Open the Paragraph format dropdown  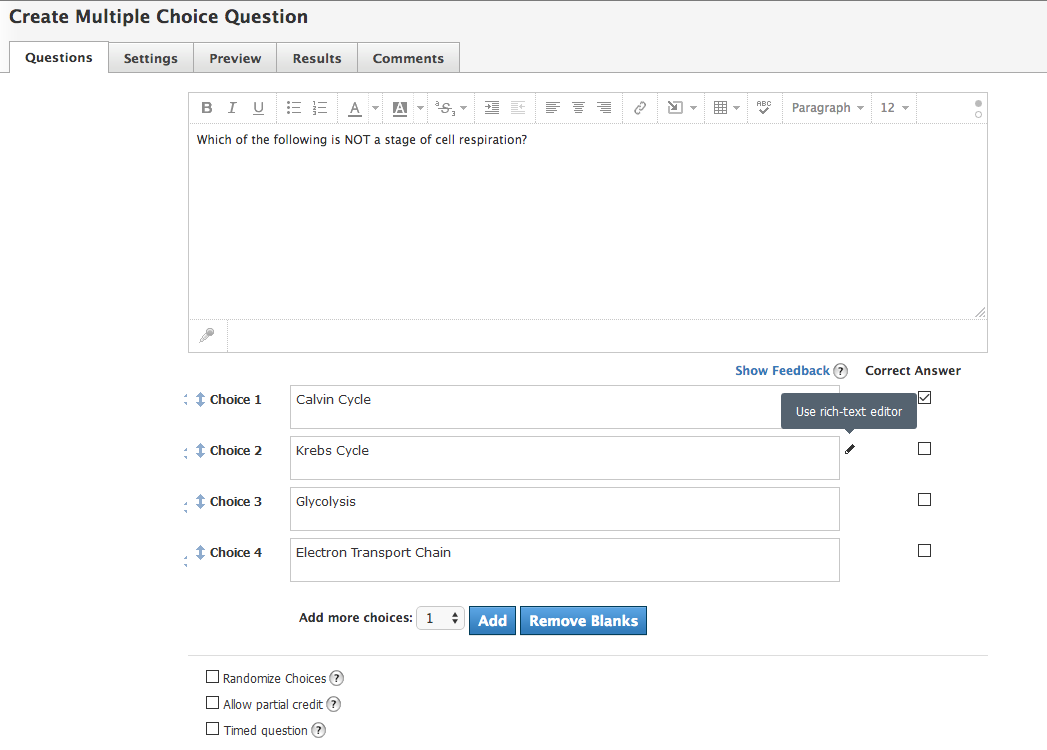(827, 108)
